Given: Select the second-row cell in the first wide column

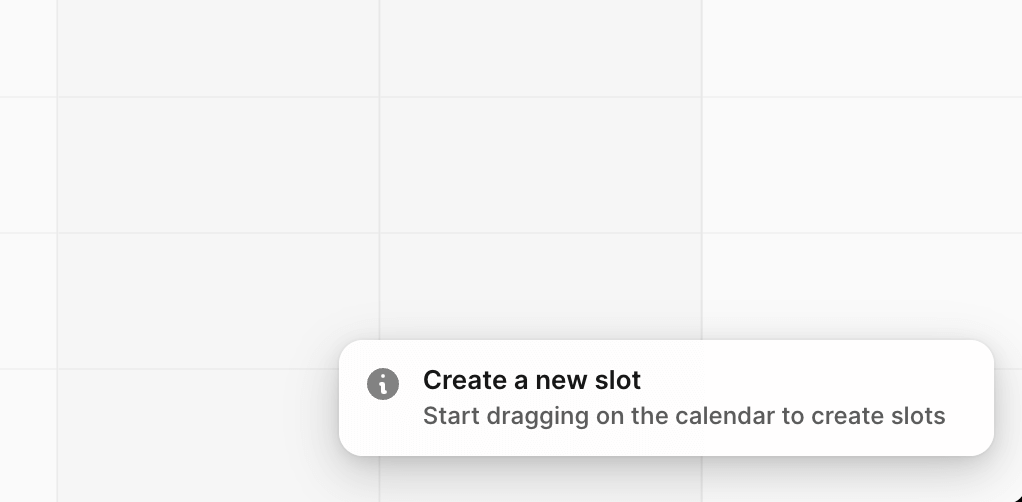Looking at the screenshot, I should (218, 165).
